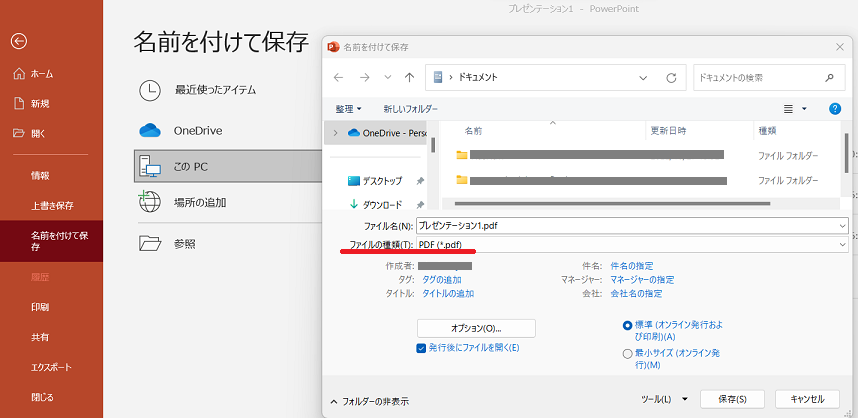
Task: Click the view layout icon
Action: pyautogui.click(x=789, y=109)
